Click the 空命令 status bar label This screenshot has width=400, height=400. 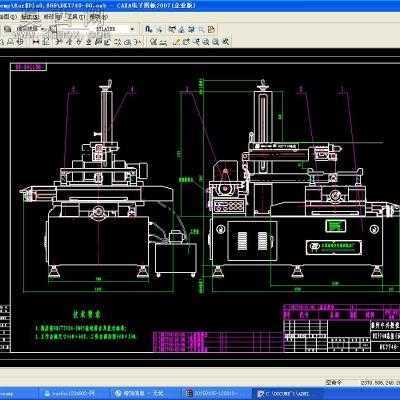334,382
